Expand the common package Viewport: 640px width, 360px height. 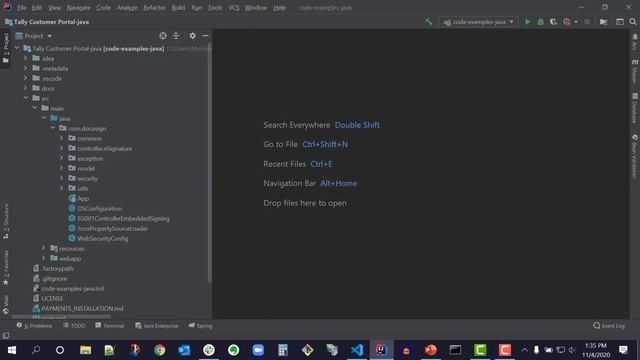(x=62, y=138)
